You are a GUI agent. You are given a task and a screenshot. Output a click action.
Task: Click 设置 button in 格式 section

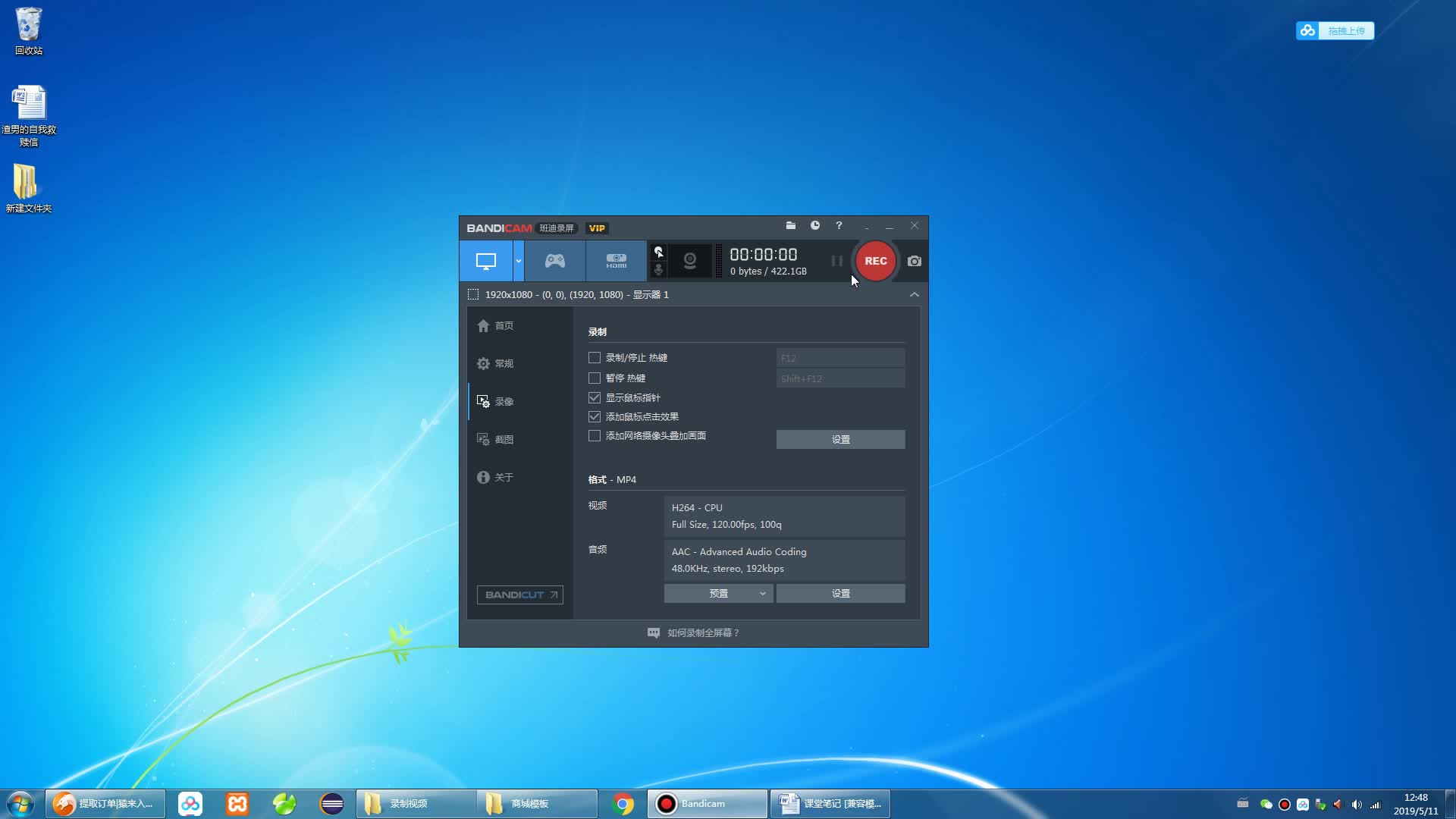tap(840, 593)
